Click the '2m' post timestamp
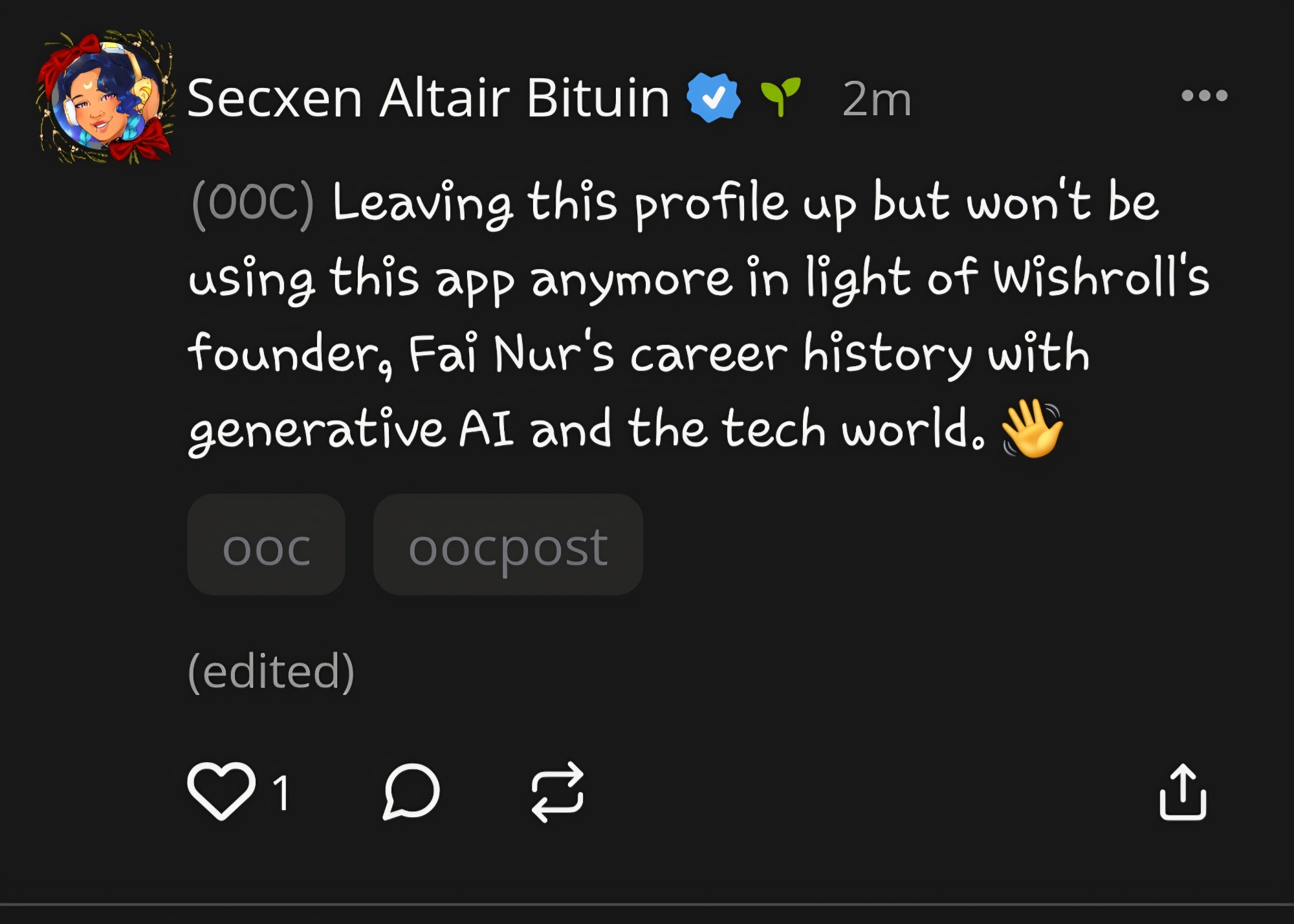 coord(877,99)
